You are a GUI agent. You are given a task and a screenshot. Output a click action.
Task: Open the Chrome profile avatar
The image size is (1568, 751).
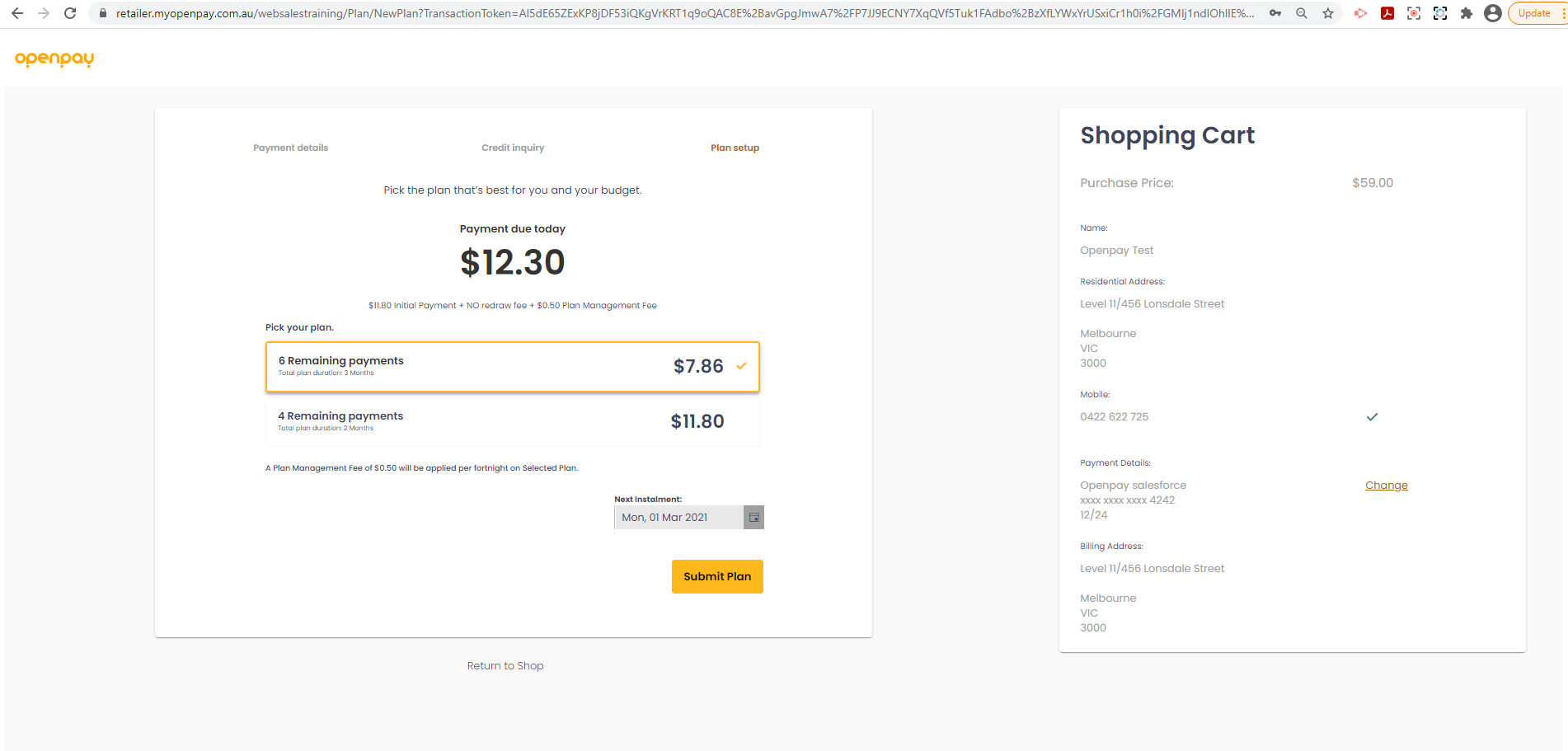coord(1492,13)
